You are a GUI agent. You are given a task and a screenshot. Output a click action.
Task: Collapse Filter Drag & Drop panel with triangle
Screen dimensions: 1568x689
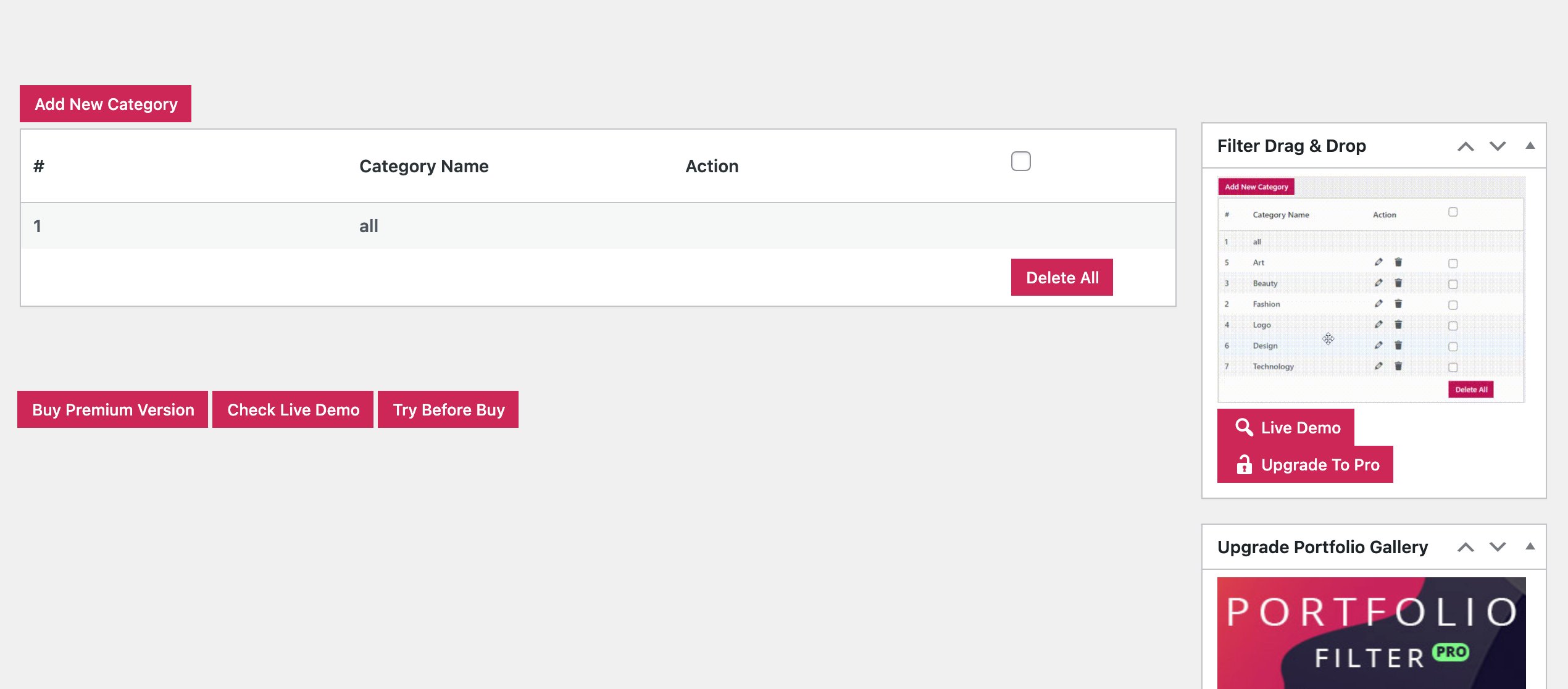(1530, 146)
